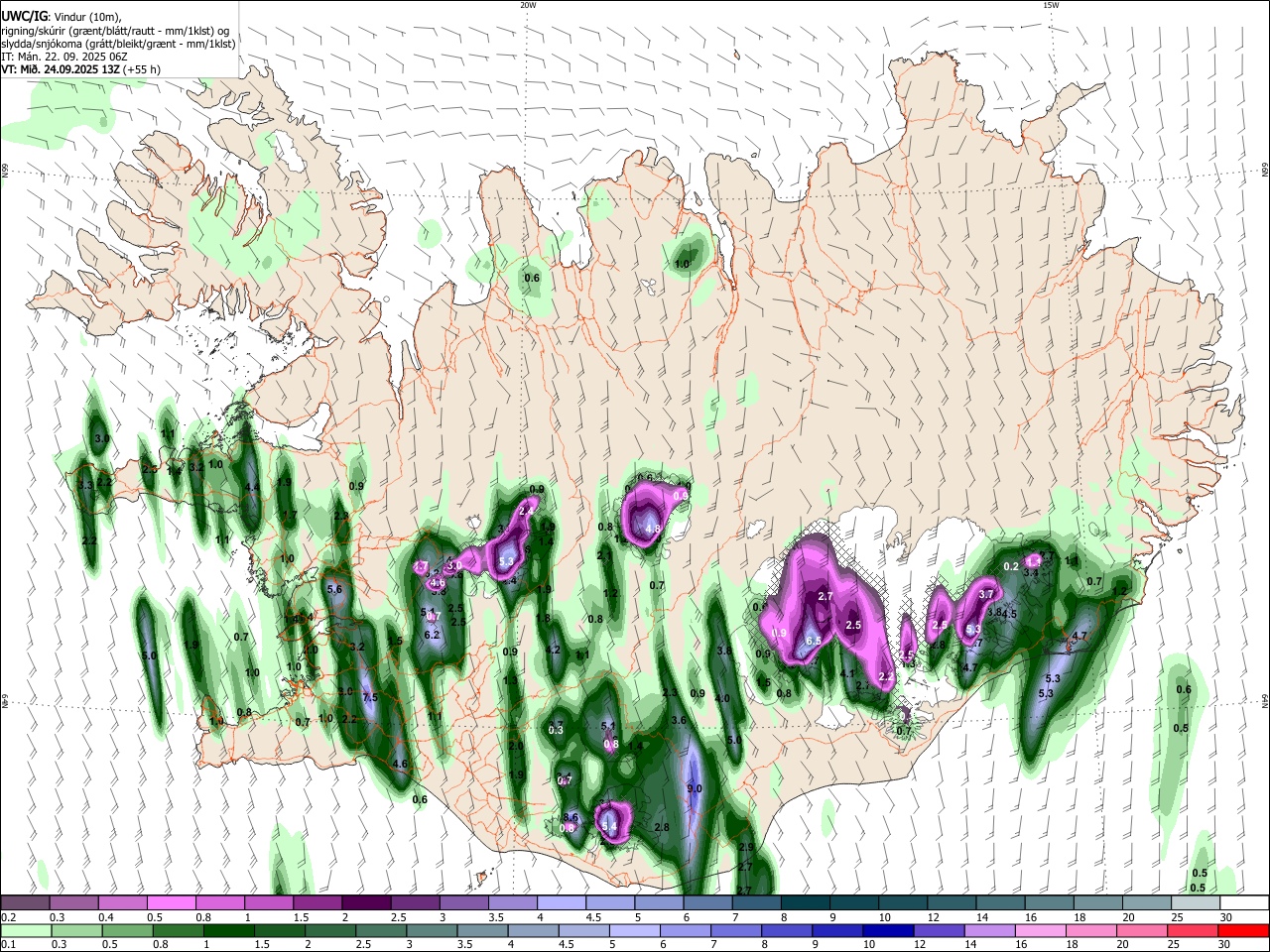Click the valid time line 'VT: Mið. 24.09.2025 13Z (+55 h)'
1270x952 pixels.
click(80, 69)
